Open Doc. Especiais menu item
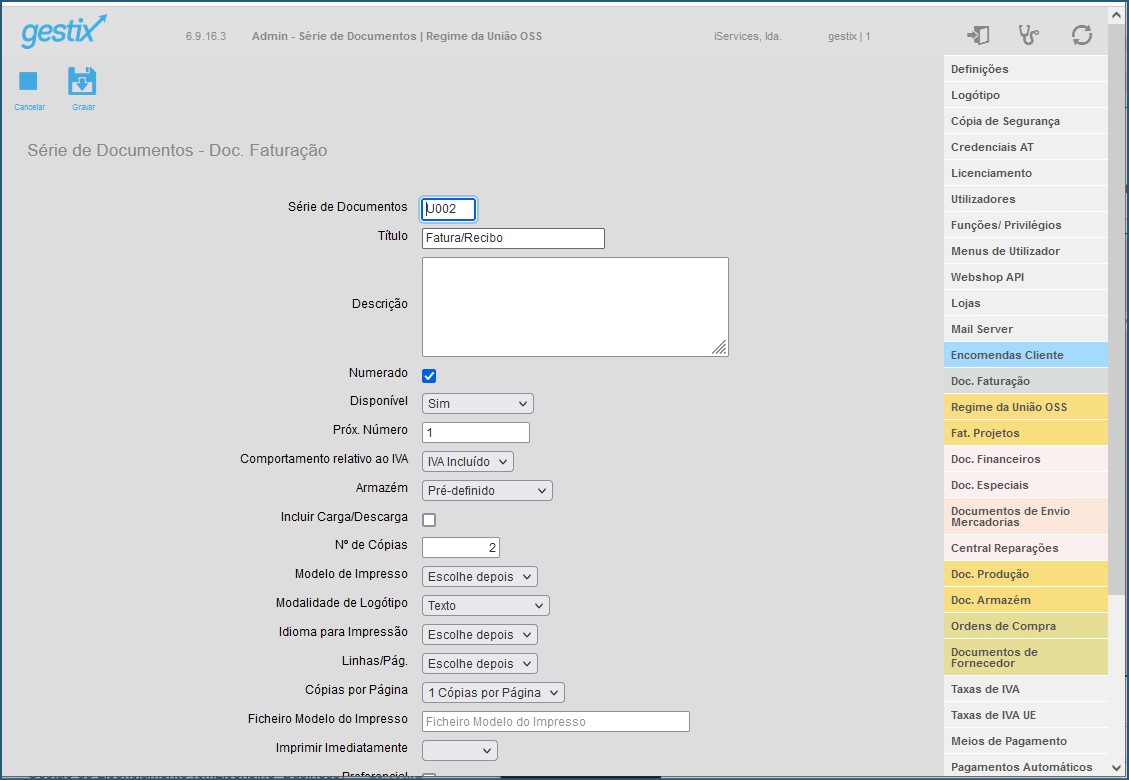Image resolution: width=1129 pixels, height=780 pixels. pos(1025,485)
